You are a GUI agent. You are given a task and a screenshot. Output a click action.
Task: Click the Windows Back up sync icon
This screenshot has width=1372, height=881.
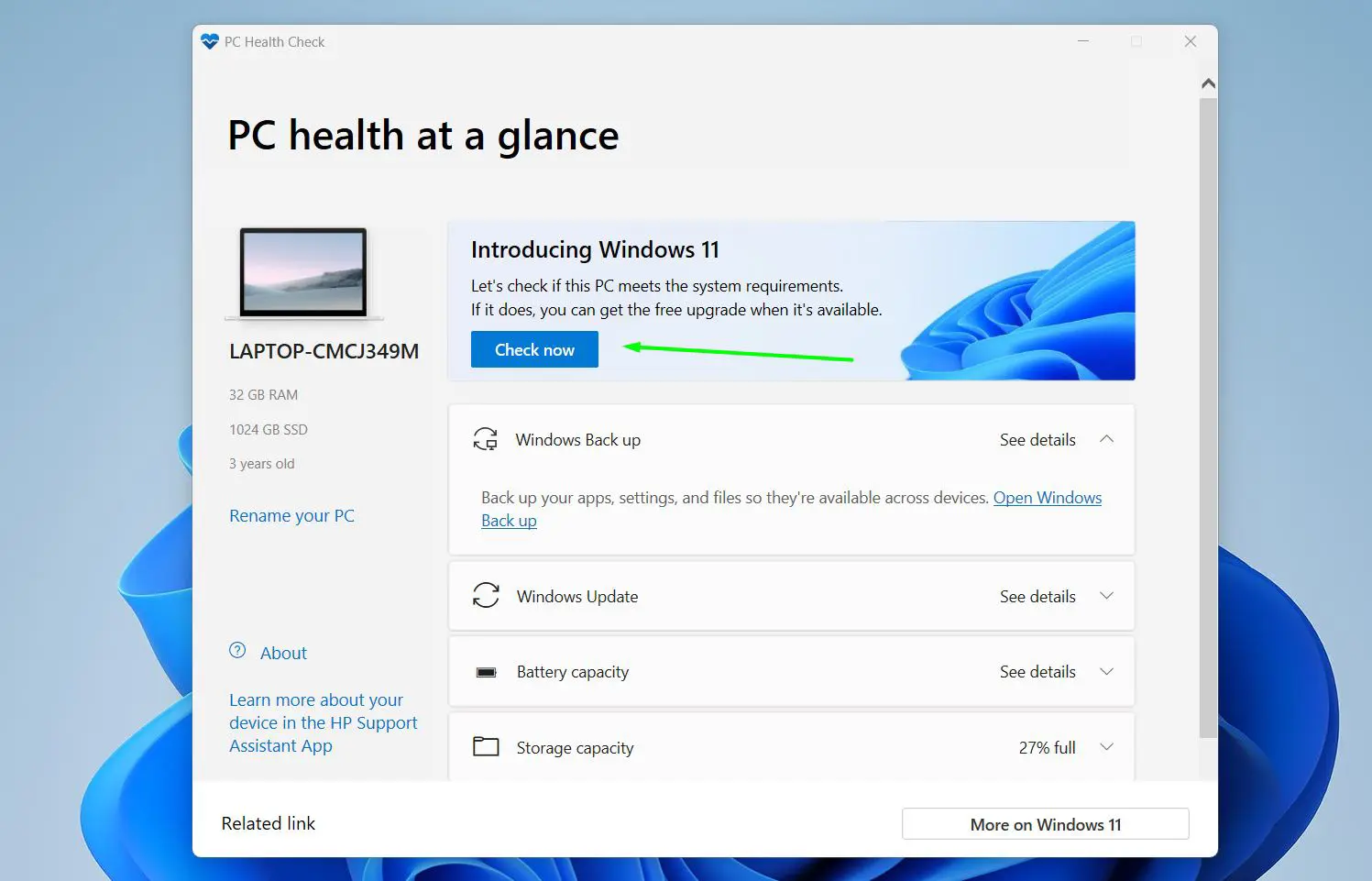click(x=486, y=439)
